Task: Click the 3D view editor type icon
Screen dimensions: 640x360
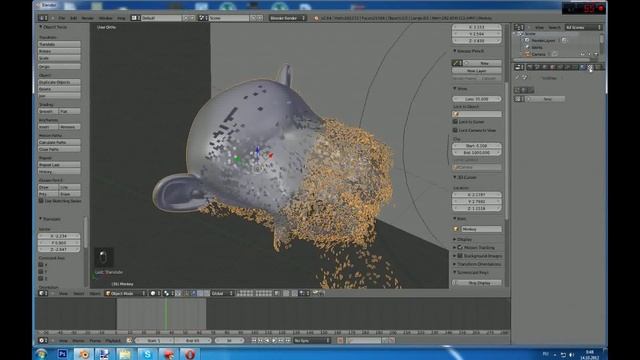Action: point(42,293)
